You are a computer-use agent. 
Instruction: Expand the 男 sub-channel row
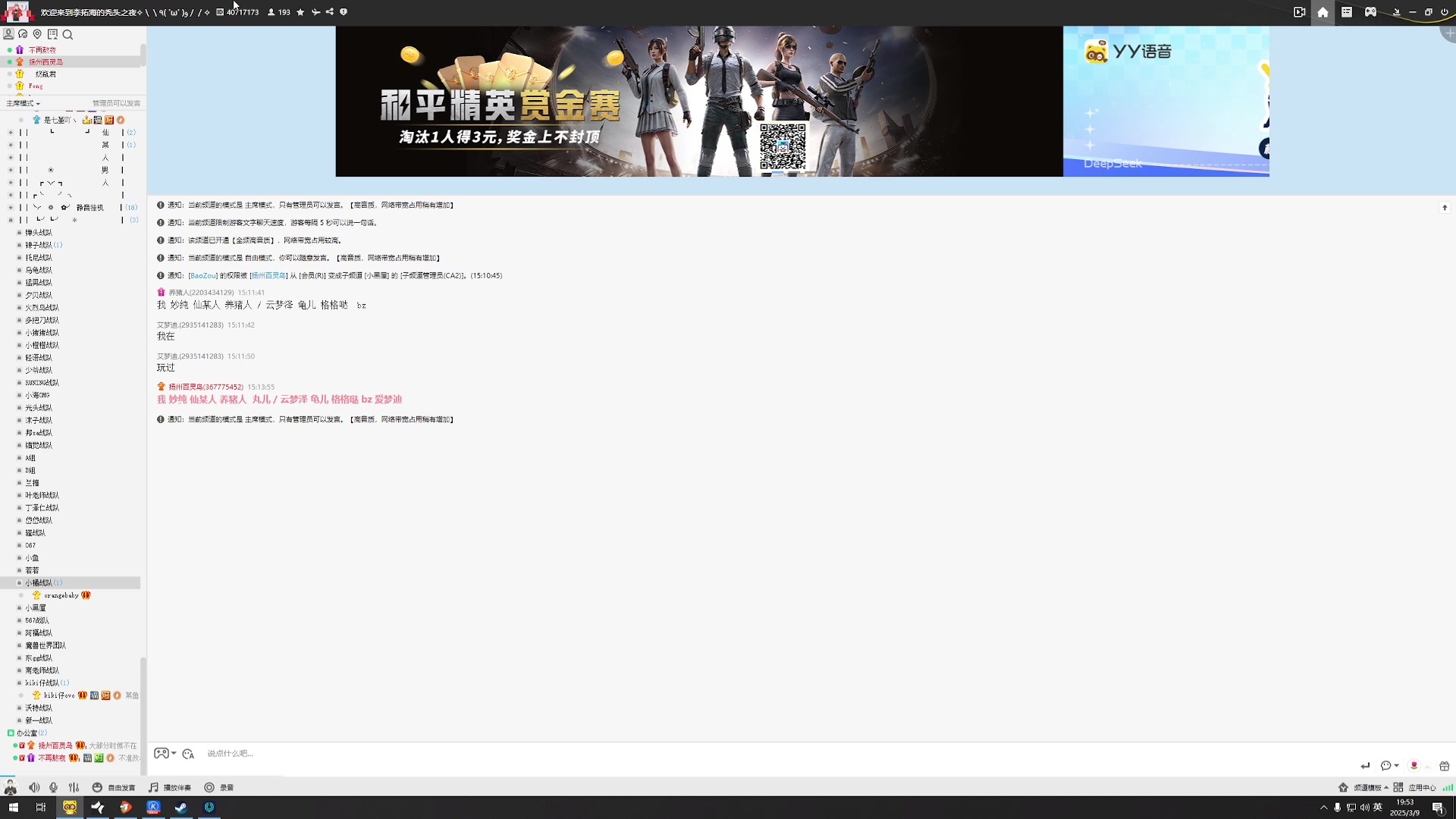pyautogui.click(x=11, y=170)
